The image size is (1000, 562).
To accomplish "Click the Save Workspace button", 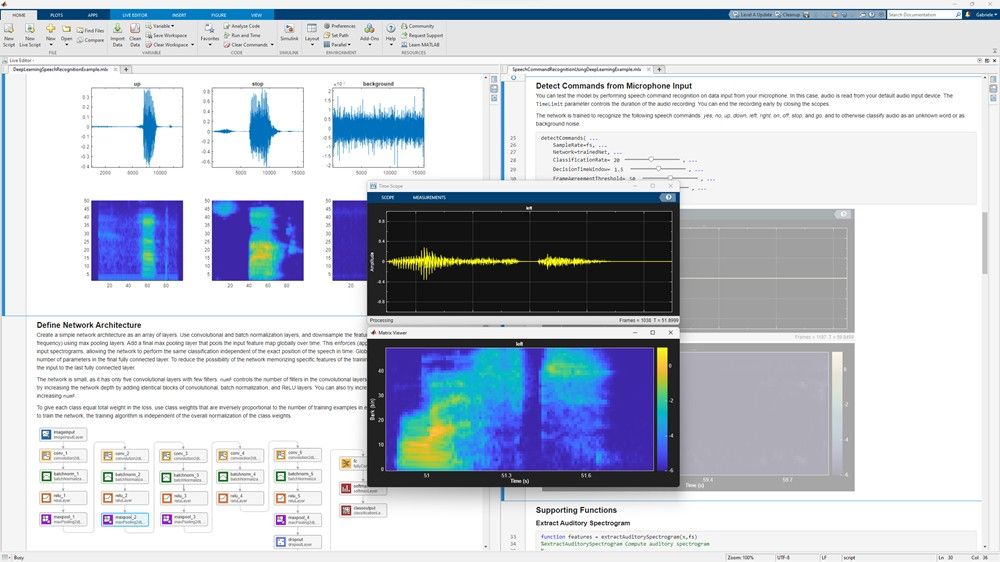I will [170, 35].
